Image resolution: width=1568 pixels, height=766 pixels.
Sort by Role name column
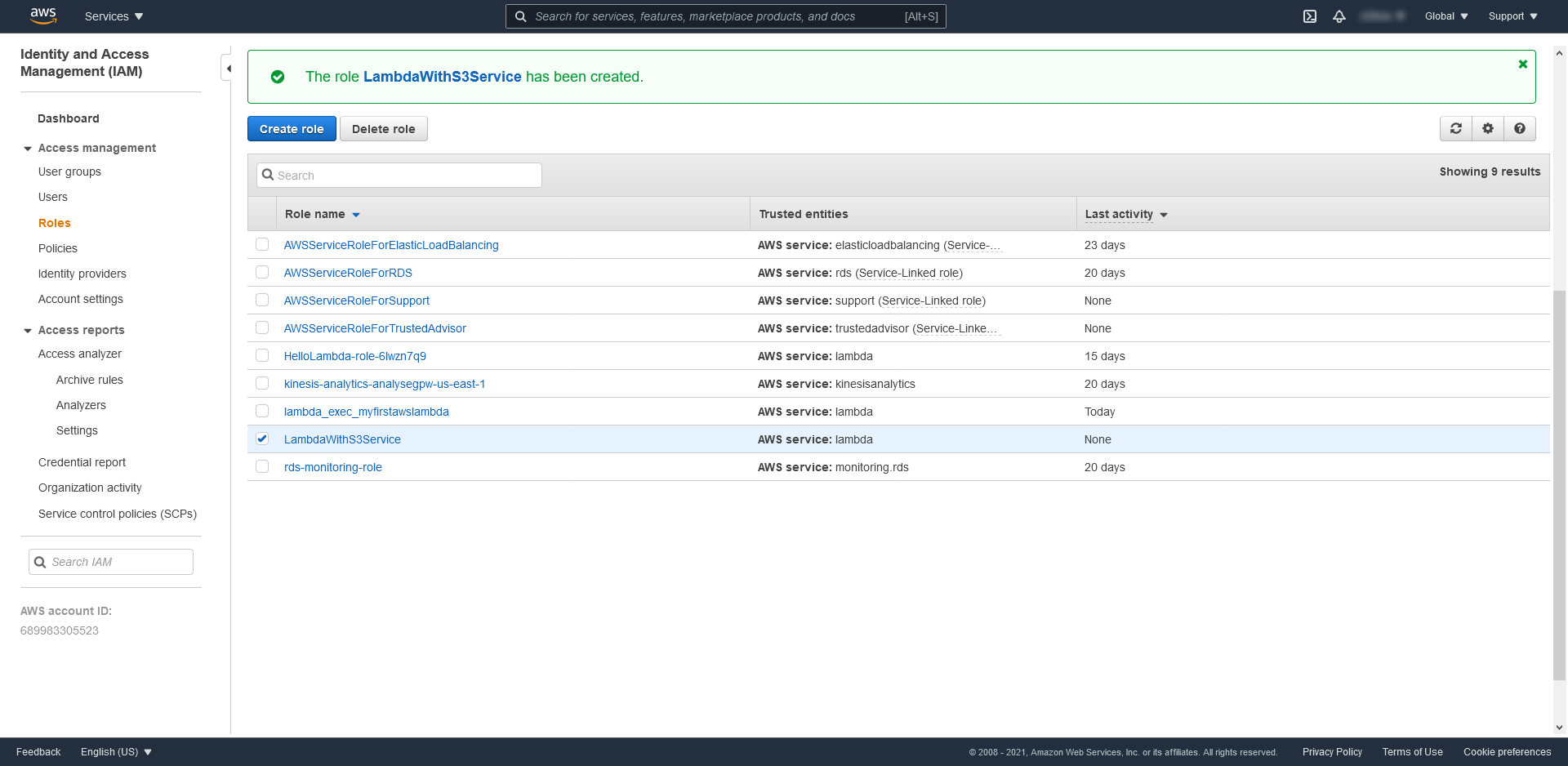click(x=323, y=214)
